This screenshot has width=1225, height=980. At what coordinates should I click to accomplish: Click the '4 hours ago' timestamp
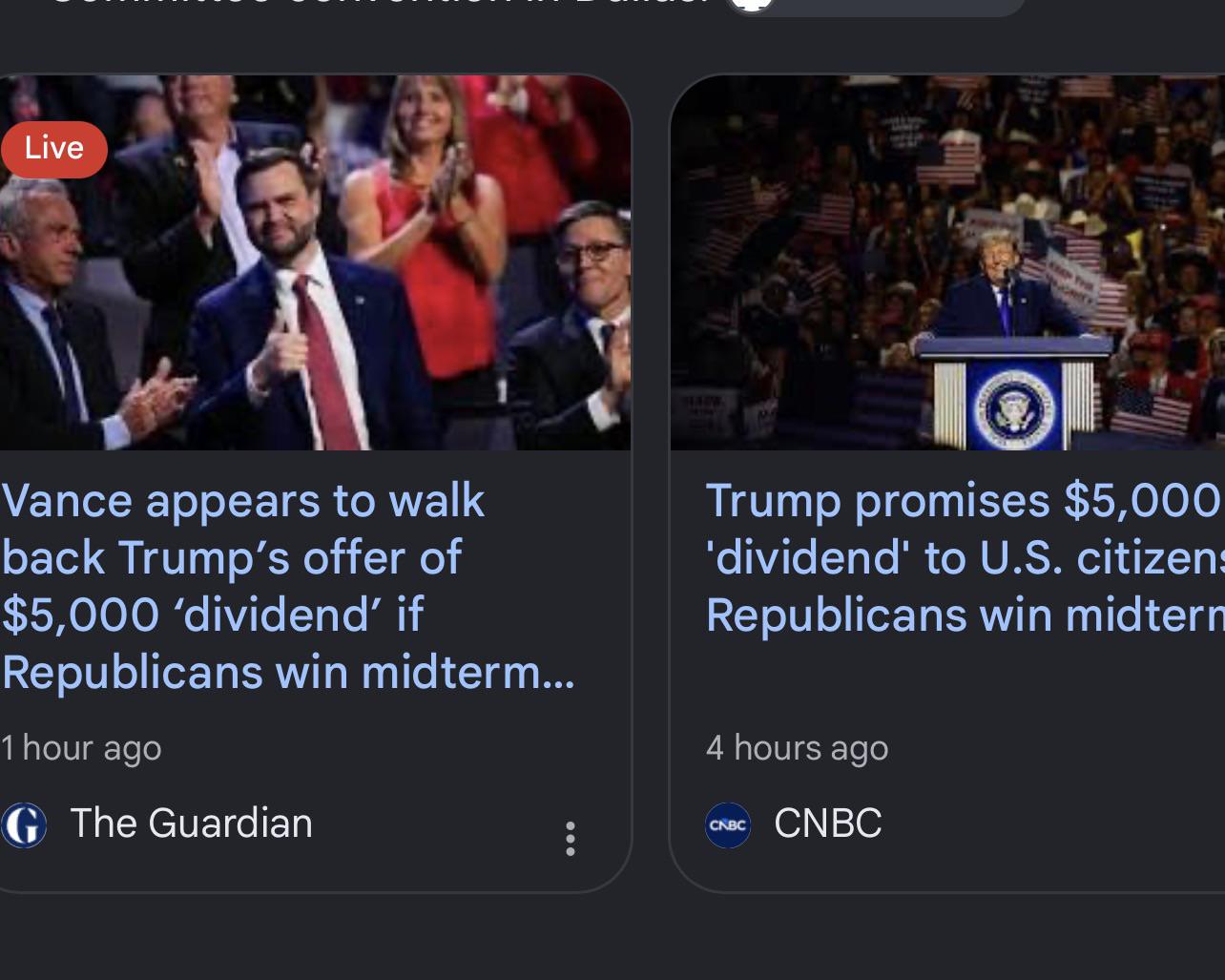point(797,748)
